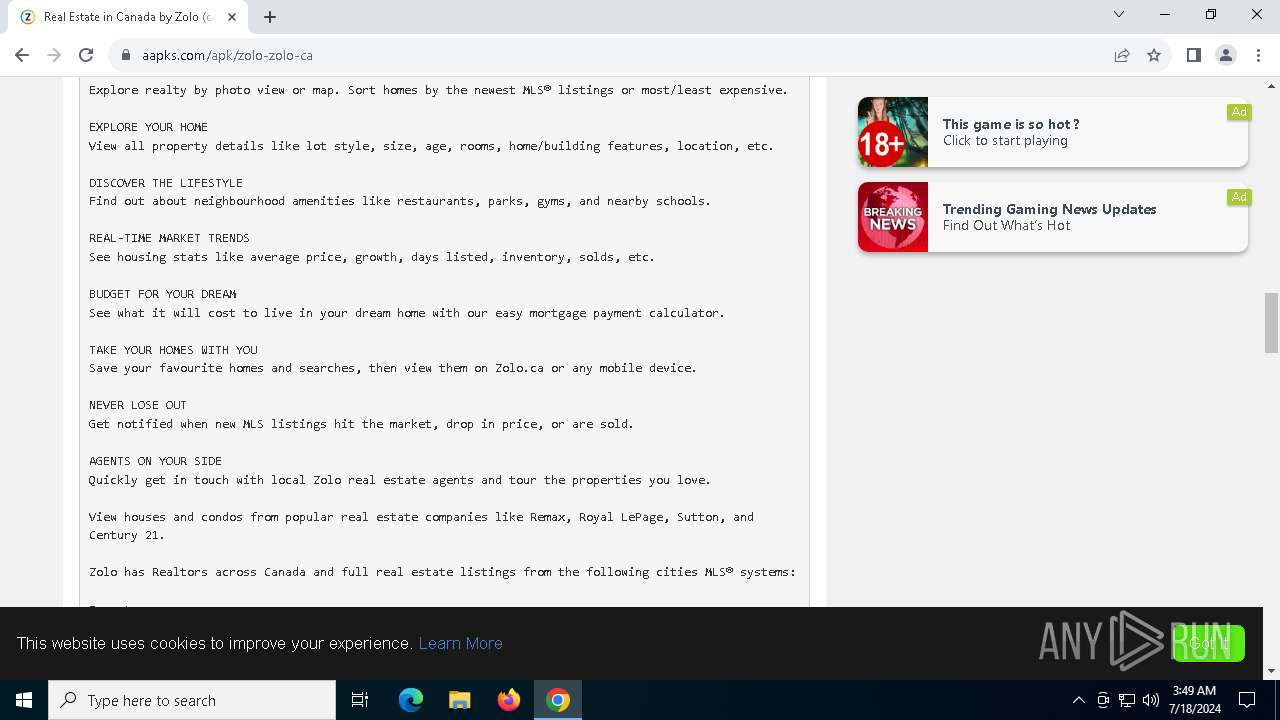Click the forward navigation arrow
This screenshot has height=720, width=1280.
pos(54,55)
